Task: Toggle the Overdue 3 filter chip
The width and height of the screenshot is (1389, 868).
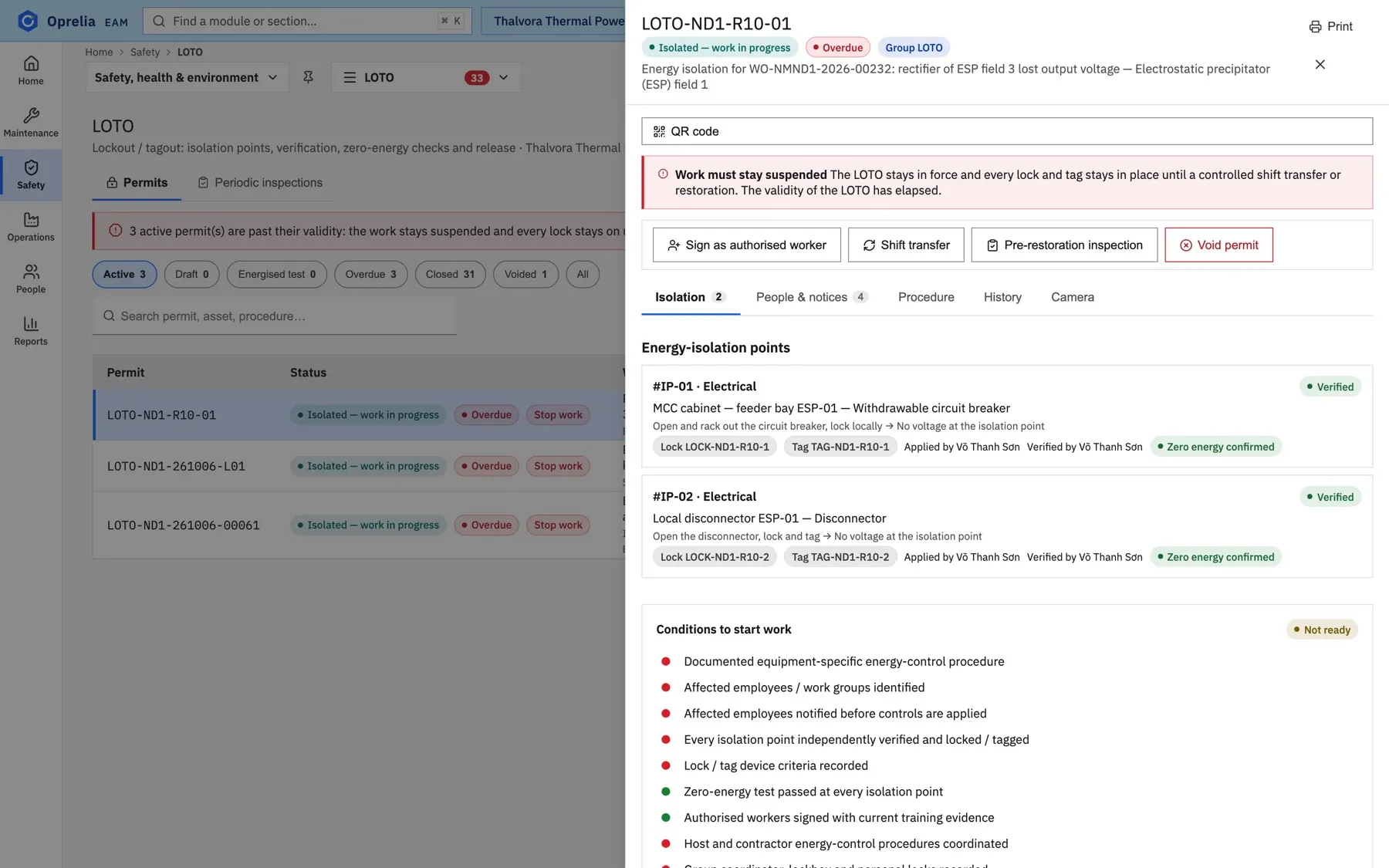Action: pyautogui.click(x=370, y=274)
